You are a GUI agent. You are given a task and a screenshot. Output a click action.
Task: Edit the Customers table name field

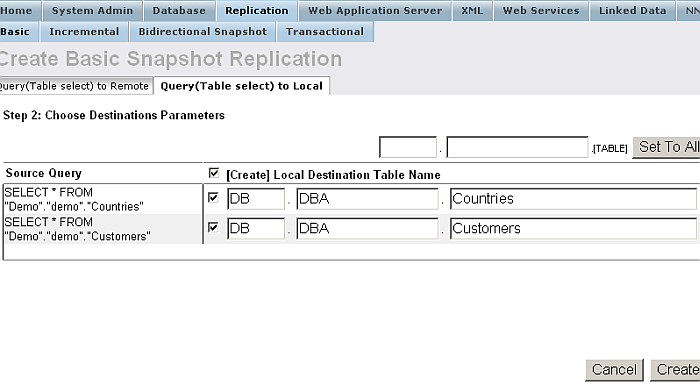[574, 229]
